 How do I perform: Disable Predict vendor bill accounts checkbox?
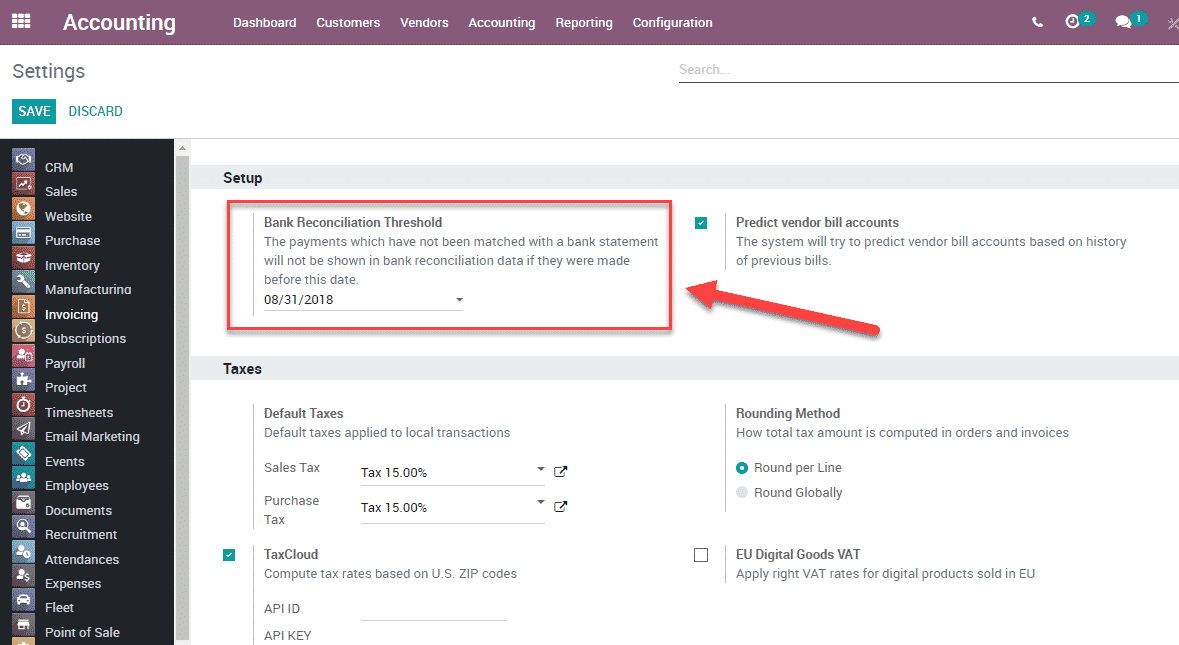(x=701, y=223)
